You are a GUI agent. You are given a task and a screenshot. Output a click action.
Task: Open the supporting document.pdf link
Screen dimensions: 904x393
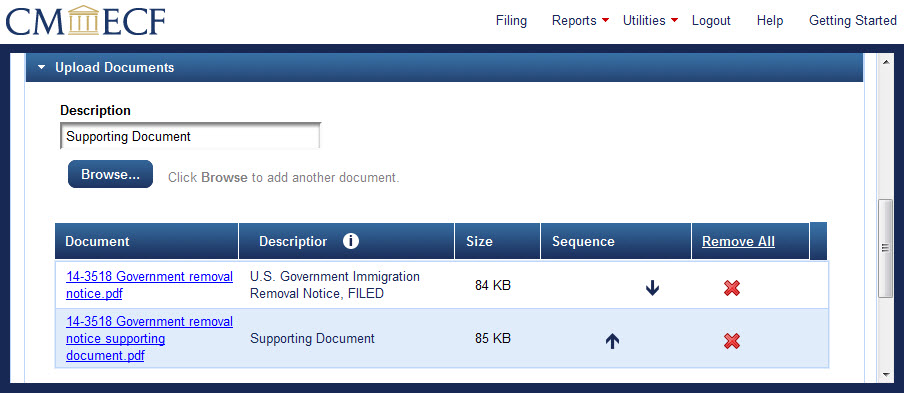pos(149,338)
